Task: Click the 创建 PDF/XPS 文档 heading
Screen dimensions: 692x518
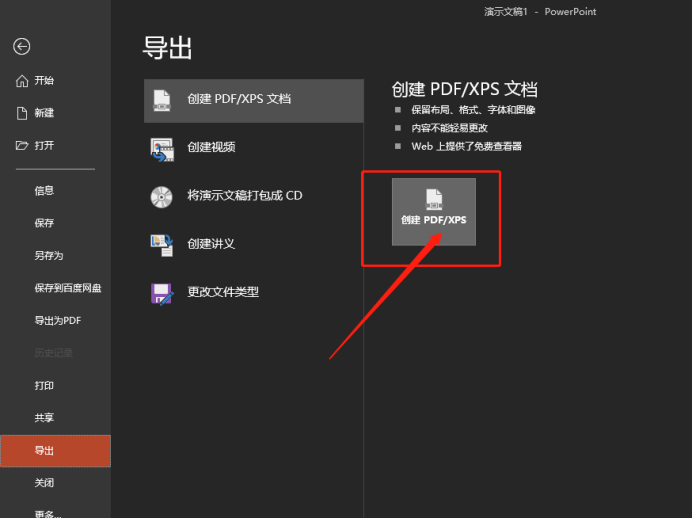Action: [464, 90]
